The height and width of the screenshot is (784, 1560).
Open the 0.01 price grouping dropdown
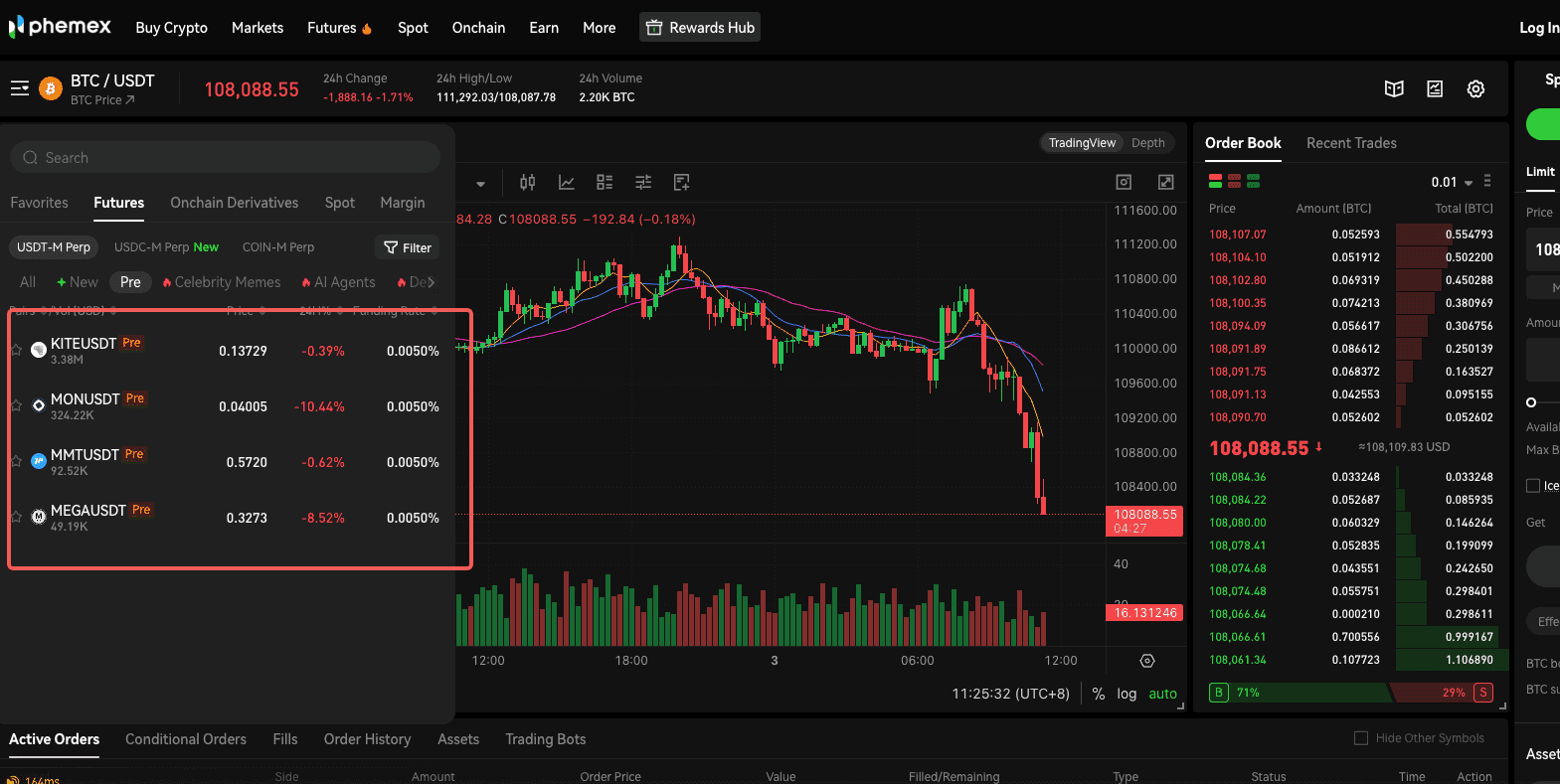click(x=1452, y=182)
